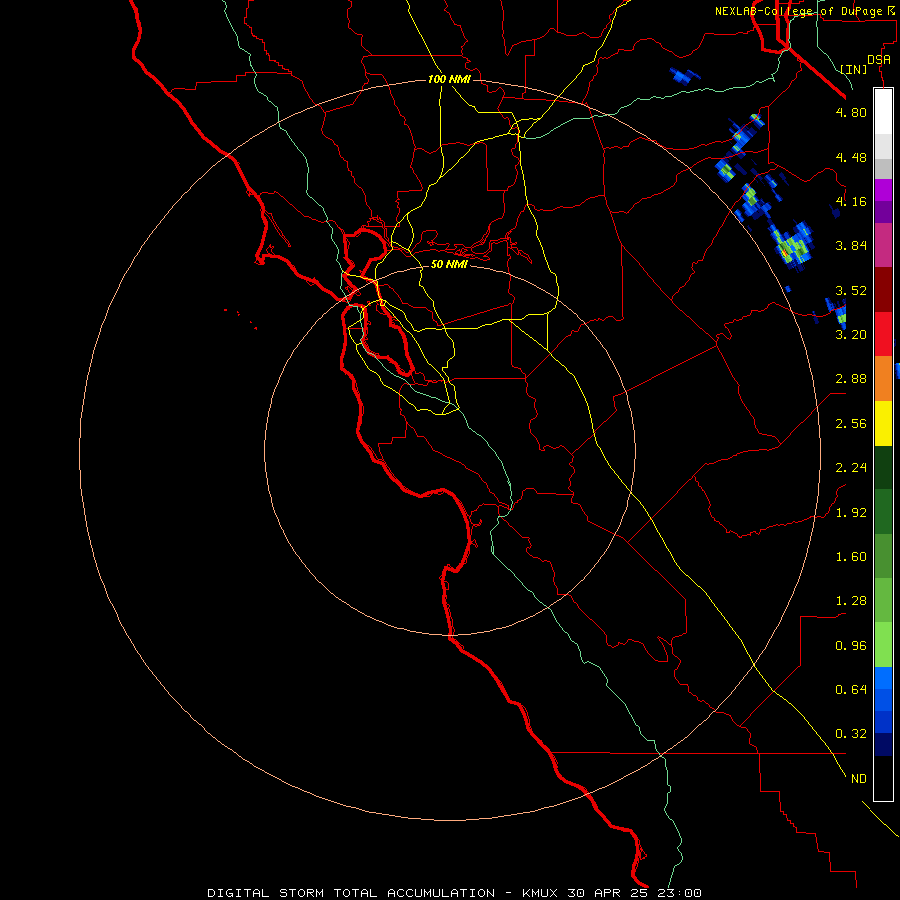Pick the dark red segment of the color scale

(x=883, y=290)
